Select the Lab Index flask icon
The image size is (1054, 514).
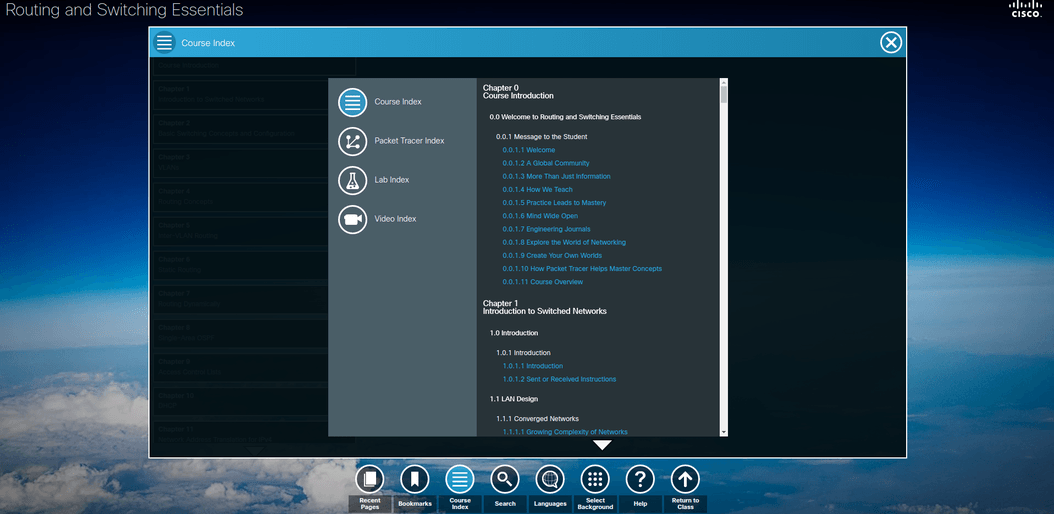[352, 180]
